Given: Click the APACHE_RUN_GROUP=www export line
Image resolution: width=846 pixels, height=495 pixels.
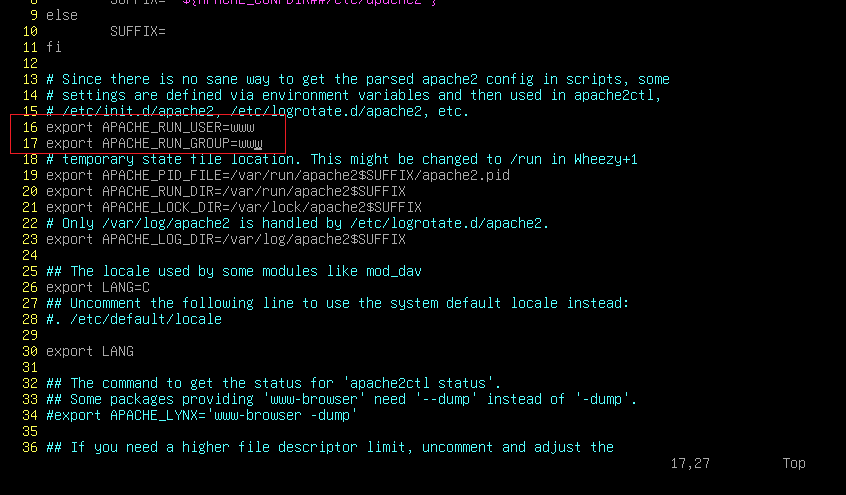Looking at the screenshot, I should 154,144.
